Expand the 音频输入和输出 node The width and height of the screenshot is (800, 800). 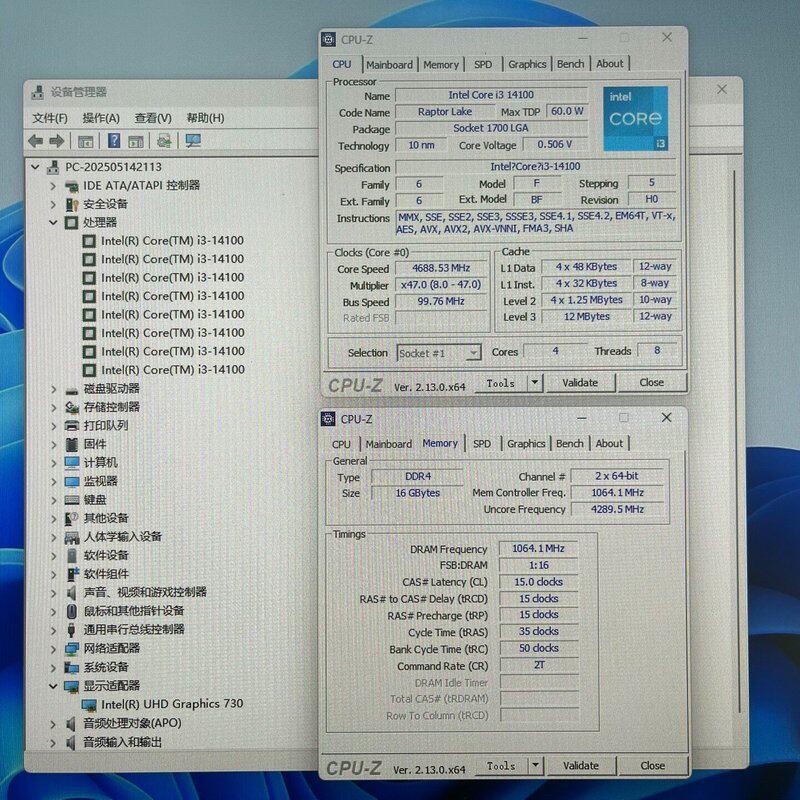[x=53, y=743]
